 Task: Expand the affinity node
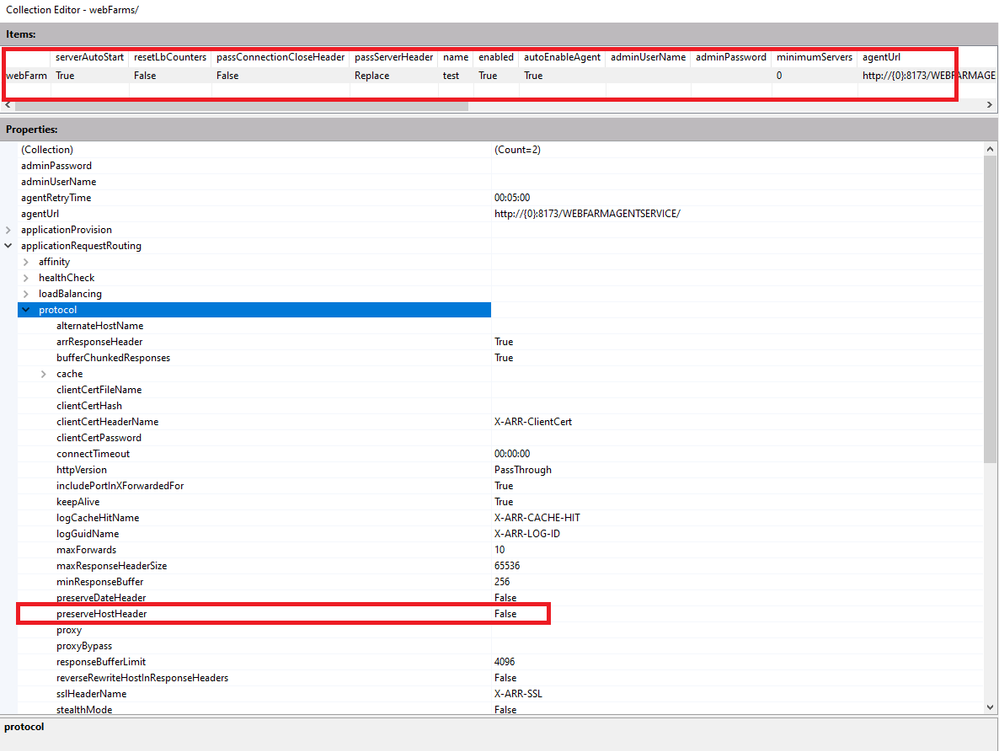click(x=25, y=262)
